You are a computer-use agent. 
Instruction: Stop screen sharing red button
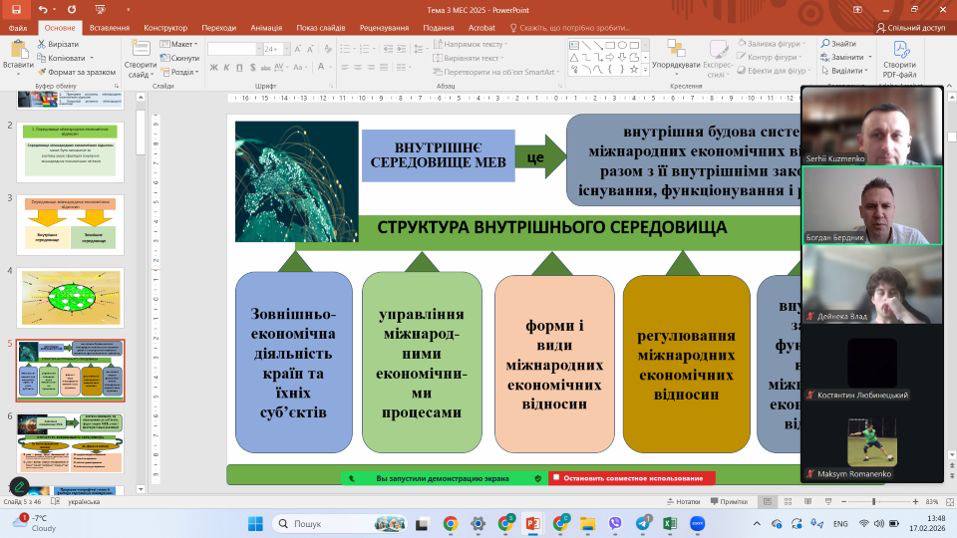tap(632, 478)
